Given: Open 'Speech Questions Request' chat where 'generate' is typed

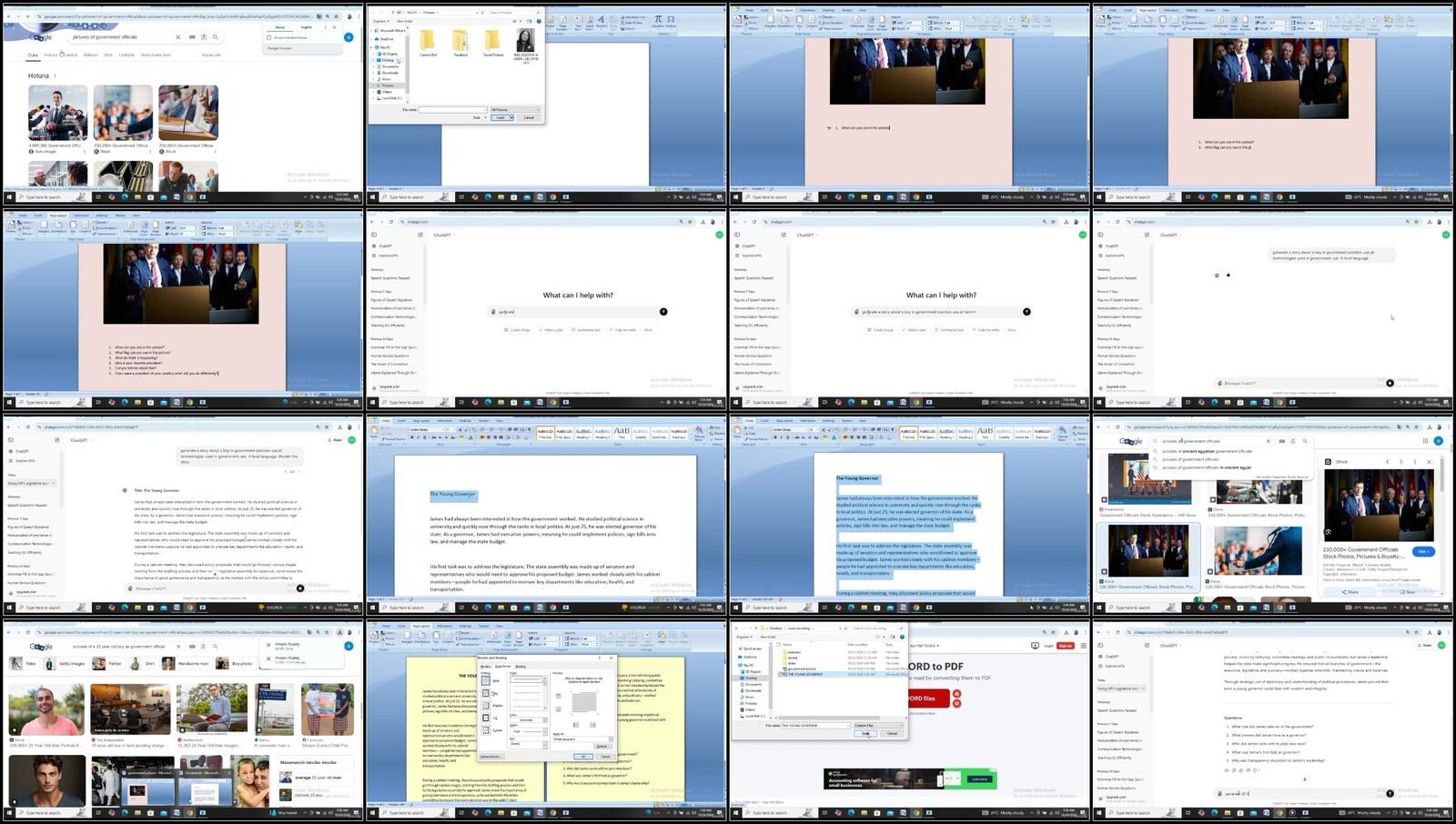Looking at the screenshot, I should 390,278.
